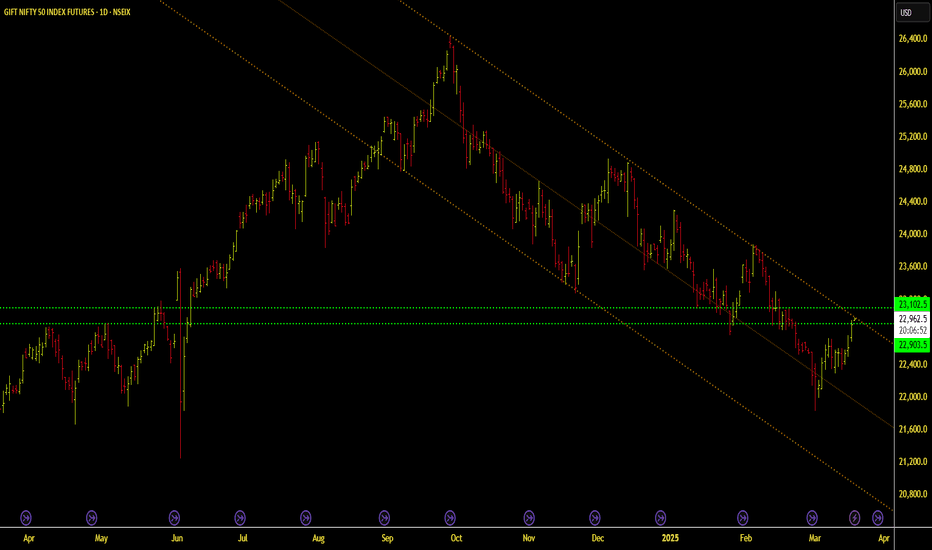The width and height of the screenshot is (932, 550).
Task: Click the Jun label on time axis
Action: (177, 538)
